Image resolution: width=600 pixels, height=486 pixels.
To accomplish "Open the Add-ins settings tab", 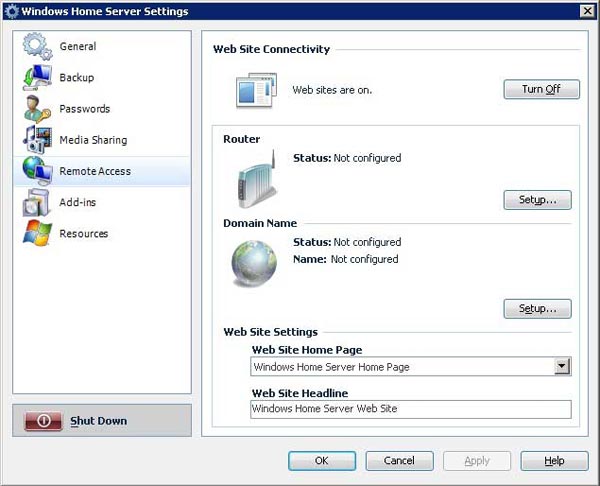I will coord(102,202).
